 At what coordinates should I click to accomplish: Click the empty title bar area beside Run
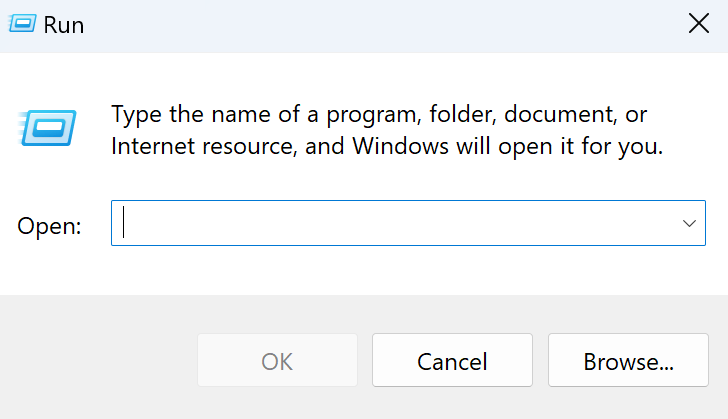tap(371, 26)
